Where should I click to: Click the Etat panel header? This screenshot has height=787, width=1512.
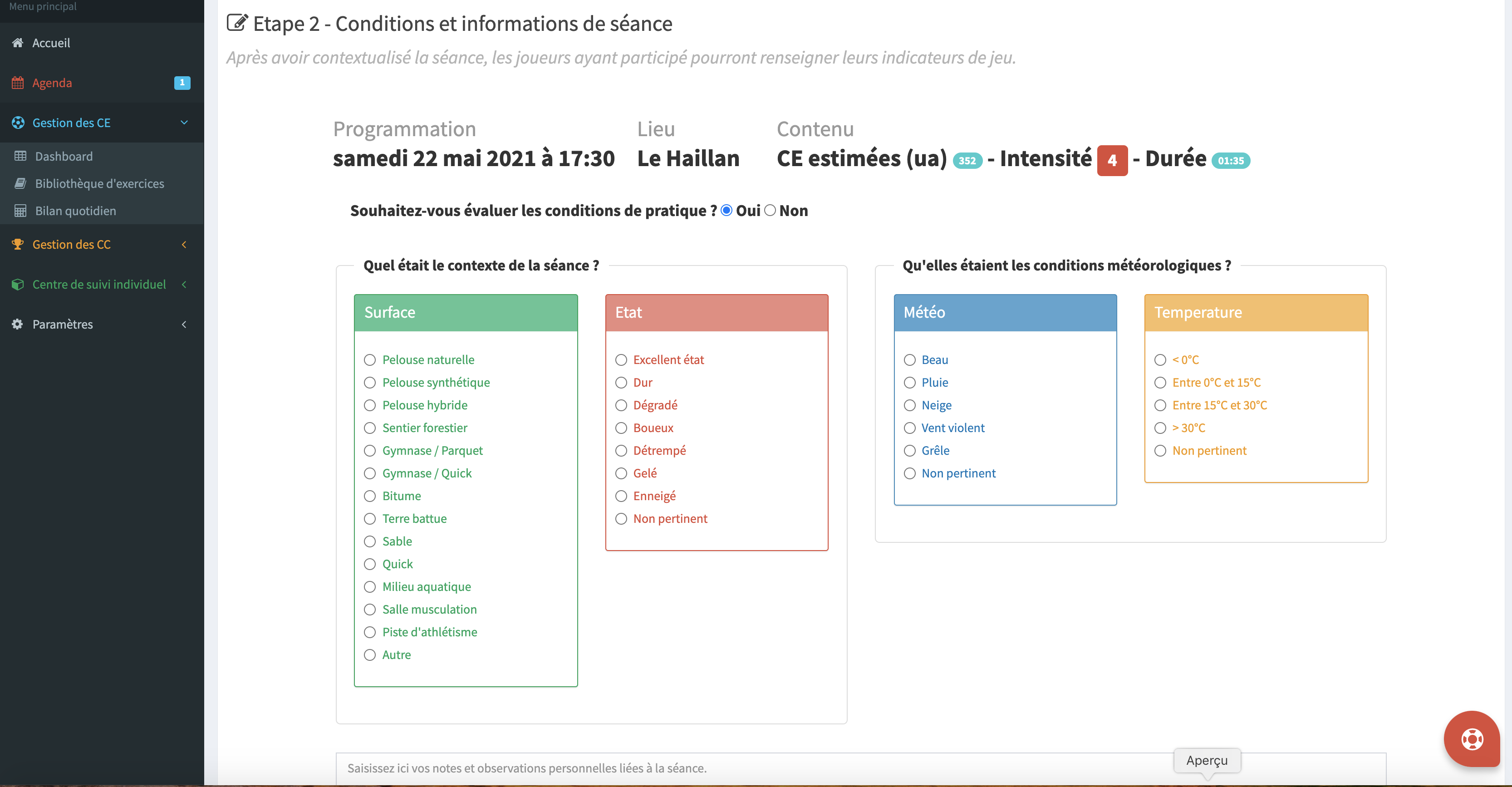pyautogui.click(x=717, y=313)
